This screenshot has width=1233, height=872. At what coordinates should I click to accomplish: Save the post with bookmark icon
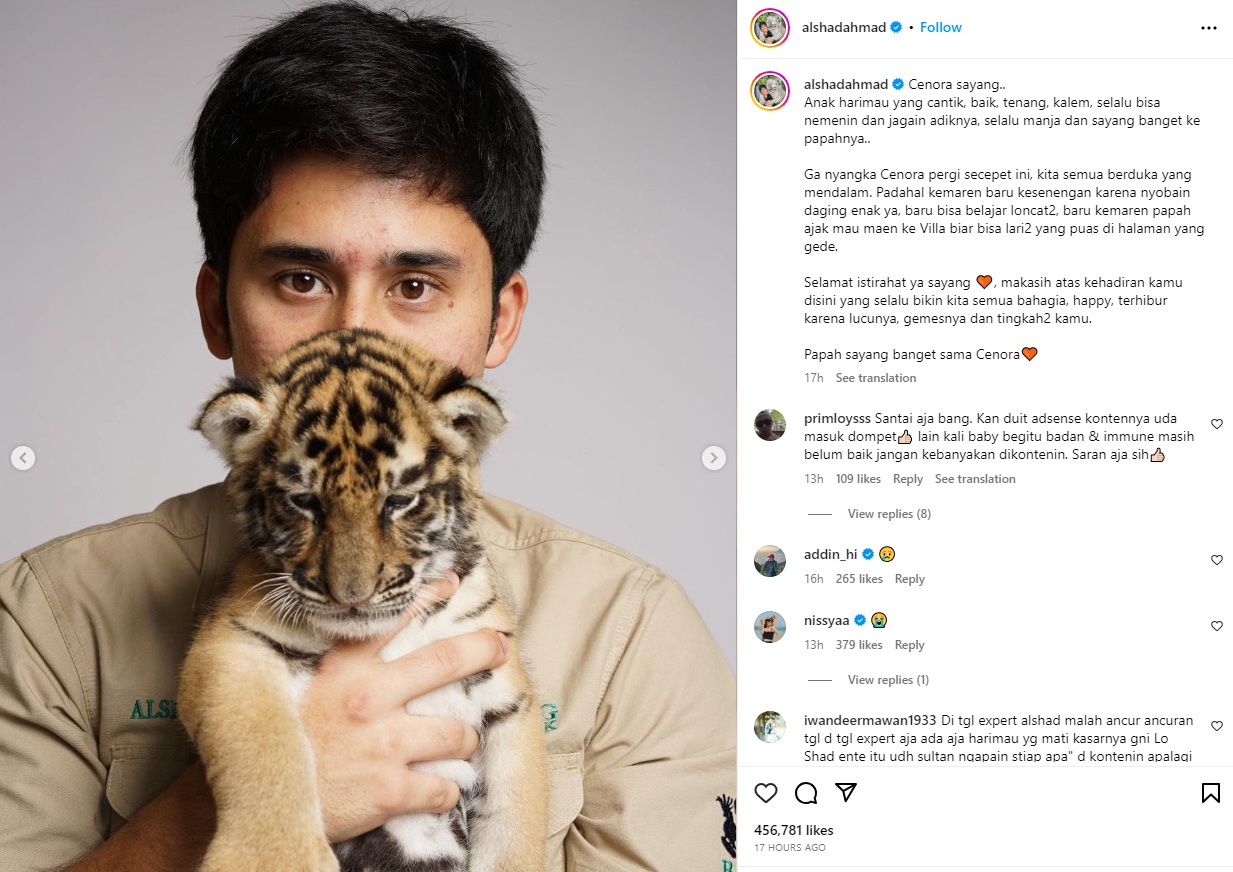click(1210, 793)
